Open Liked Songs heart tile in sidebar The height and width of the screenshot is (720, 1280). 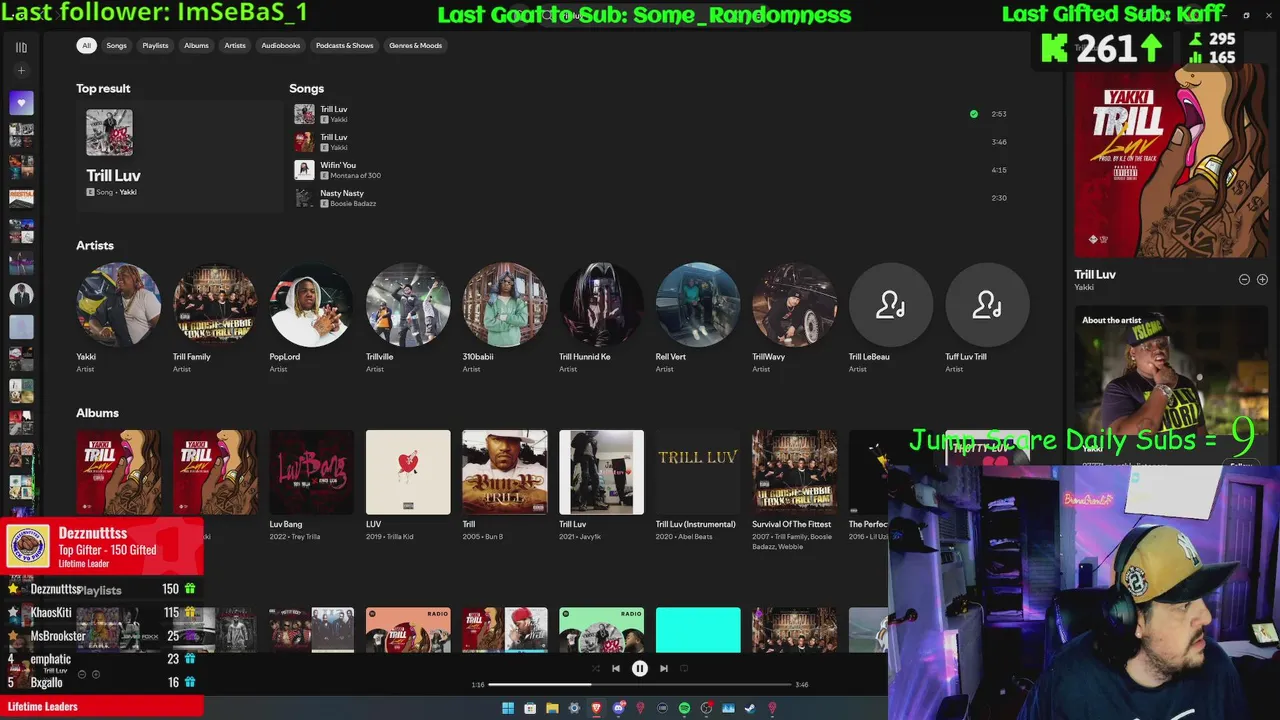(x=21, y=102)
